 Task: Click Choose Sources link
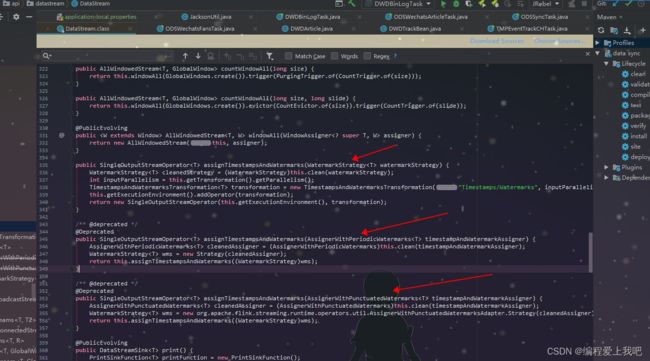point(558,41)
